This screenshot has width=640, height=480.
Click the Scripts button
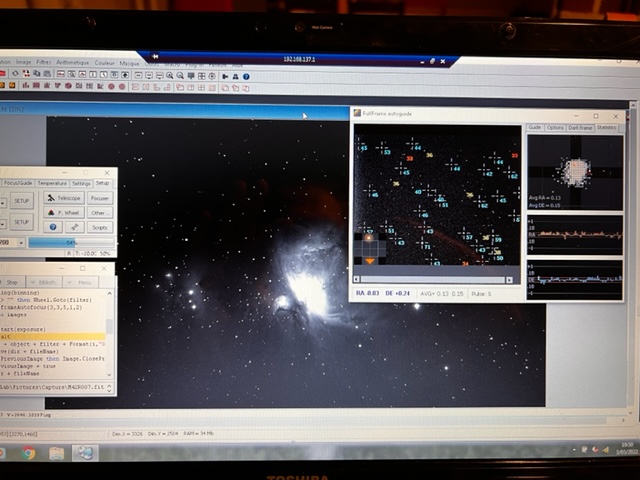tap(100, 227)
